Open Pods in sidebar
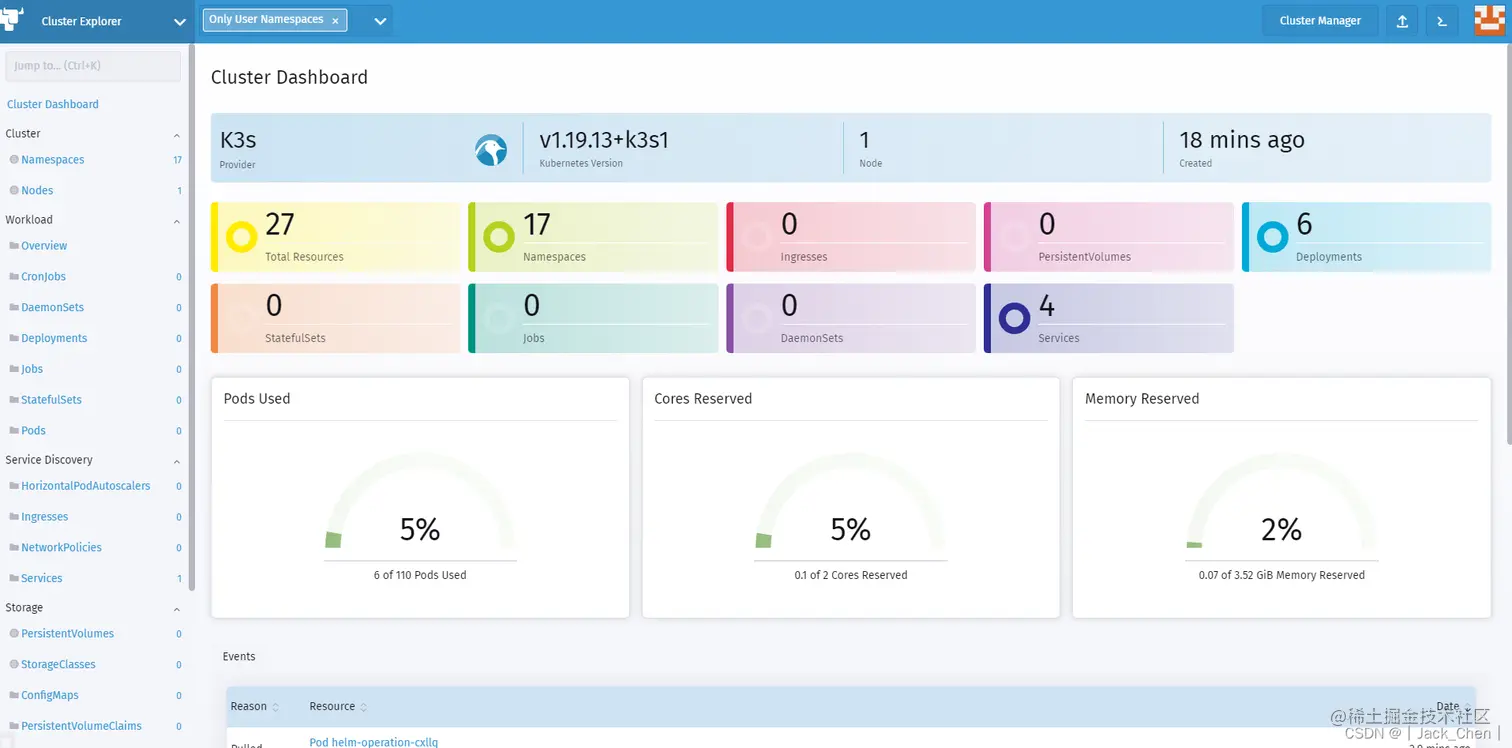The height and width of the screenshot is (748, 1512). 33,431
